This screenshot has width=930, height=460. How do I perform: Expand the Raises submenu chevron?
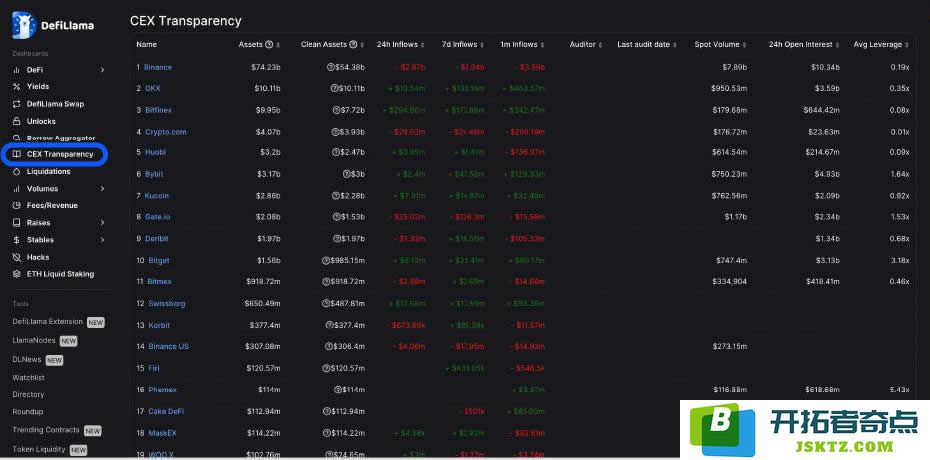(102, 222)
